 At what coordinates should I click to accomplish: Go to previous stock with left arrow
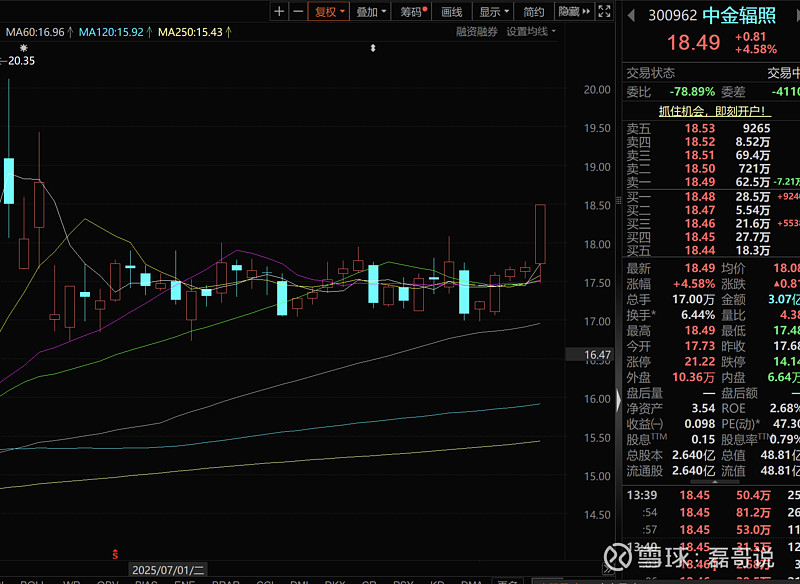[631, 16]
